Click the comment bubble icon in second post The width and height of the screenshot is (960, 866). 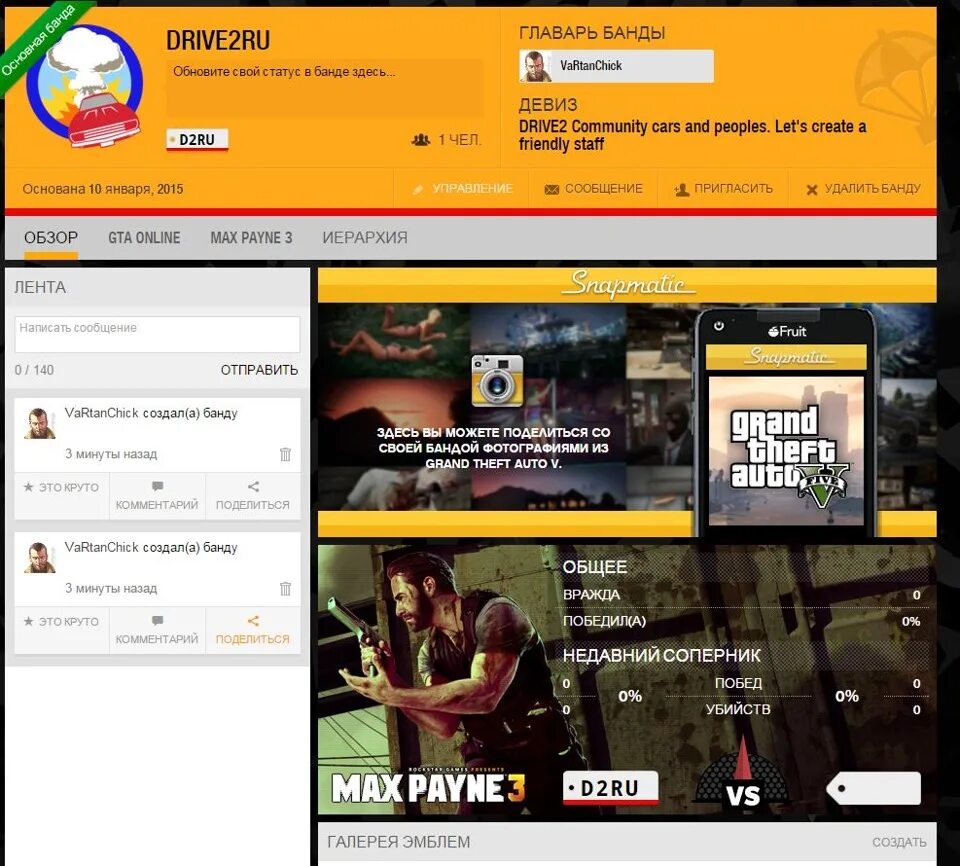tap(157, 620)
